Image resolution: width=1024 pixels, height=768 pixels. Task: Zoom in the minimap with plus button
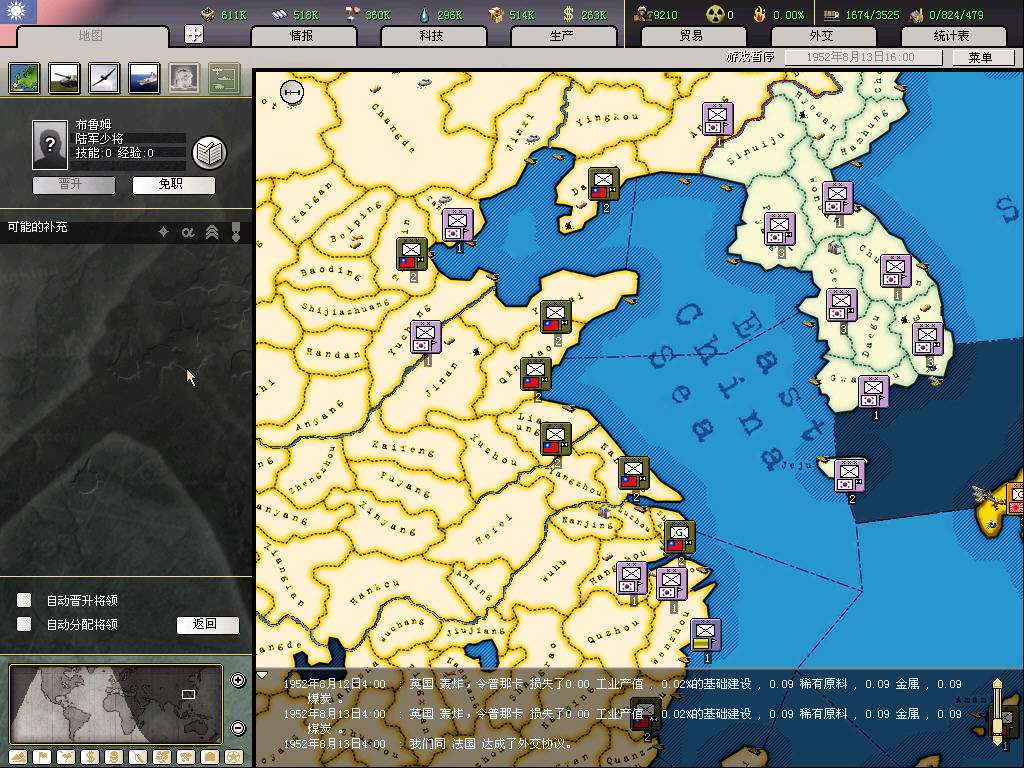(238, 681)
